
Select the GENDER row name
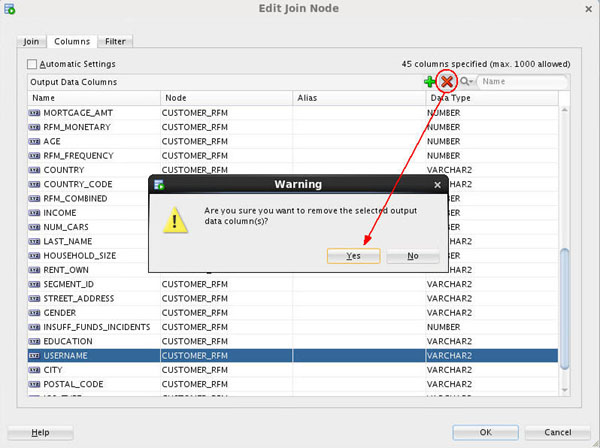tap(60, 313)
